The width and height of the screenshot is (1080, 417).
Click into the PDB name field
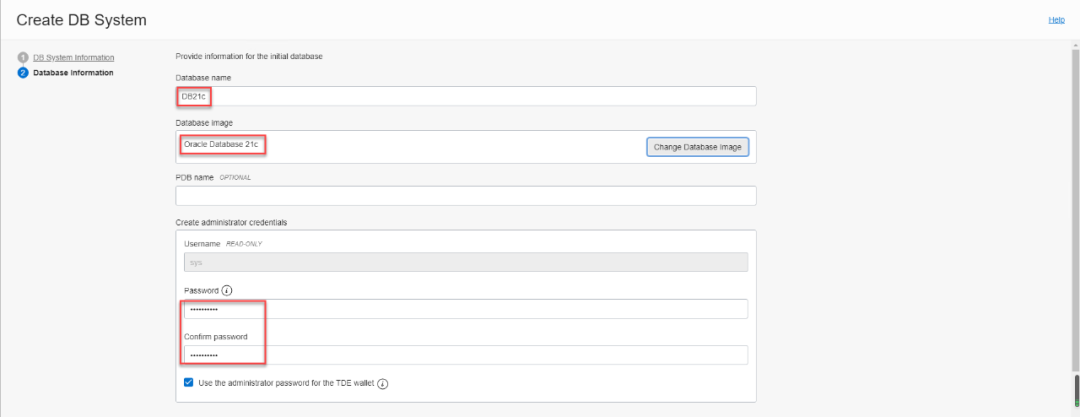click(x=465, y=196)
